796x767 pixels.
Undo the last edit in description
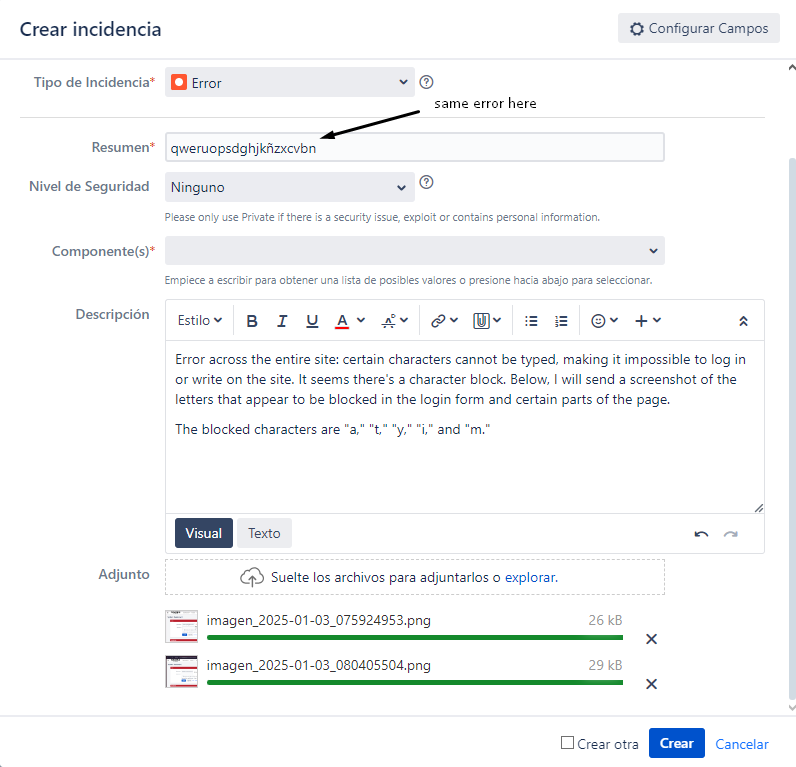(x=701, y=534)
